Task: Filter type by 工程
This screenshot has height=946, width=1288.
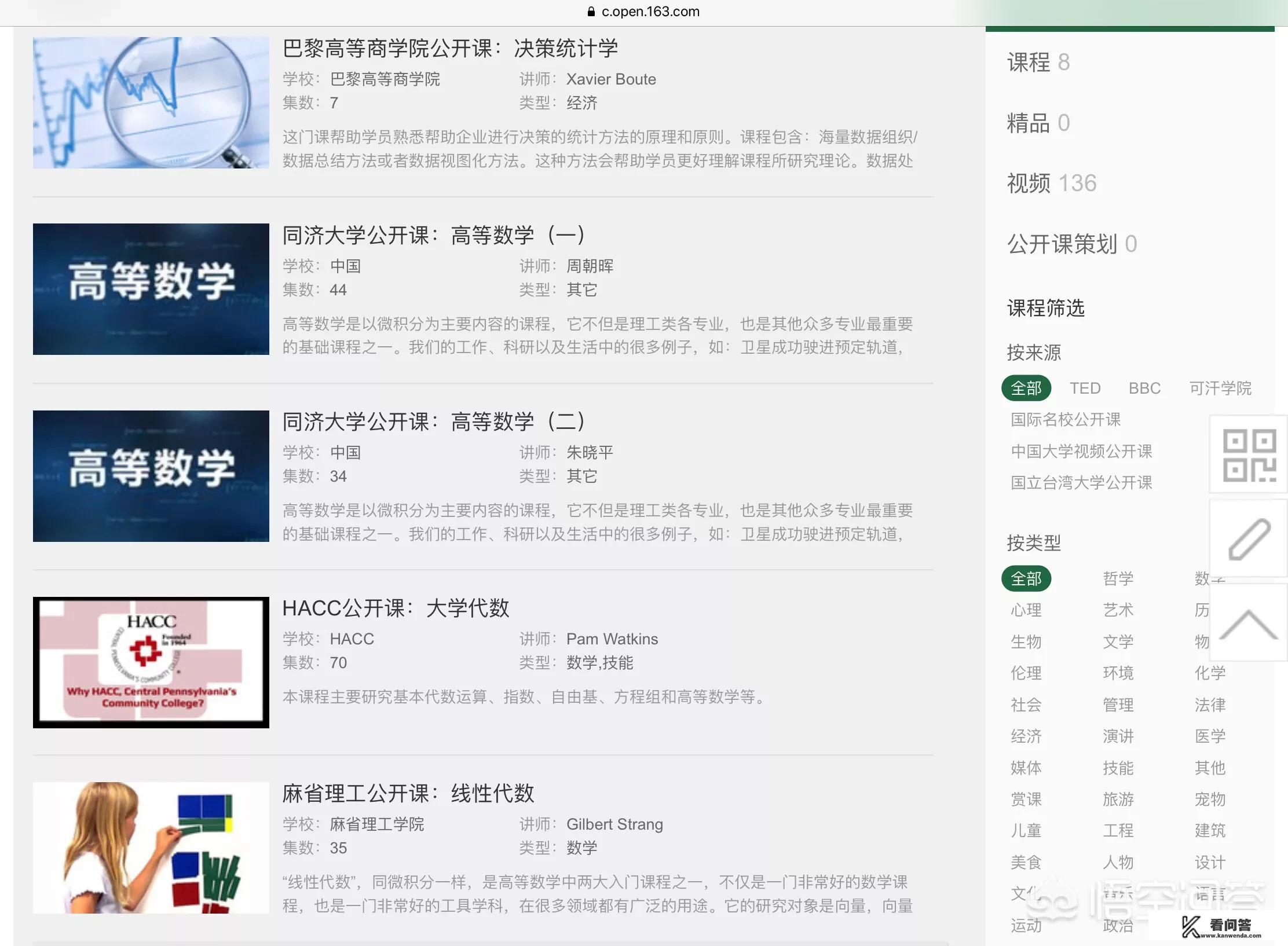Action: [1118, 830]
